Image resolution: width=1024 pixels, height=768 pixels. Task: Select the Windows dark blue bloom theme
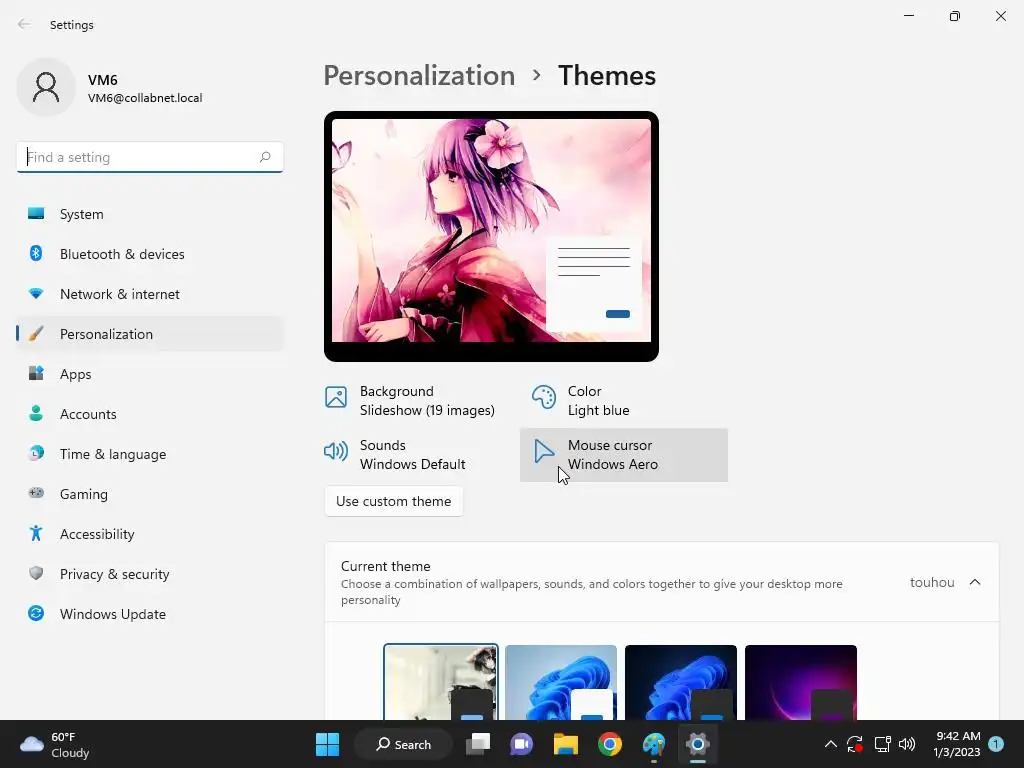[x=680, y=682]
